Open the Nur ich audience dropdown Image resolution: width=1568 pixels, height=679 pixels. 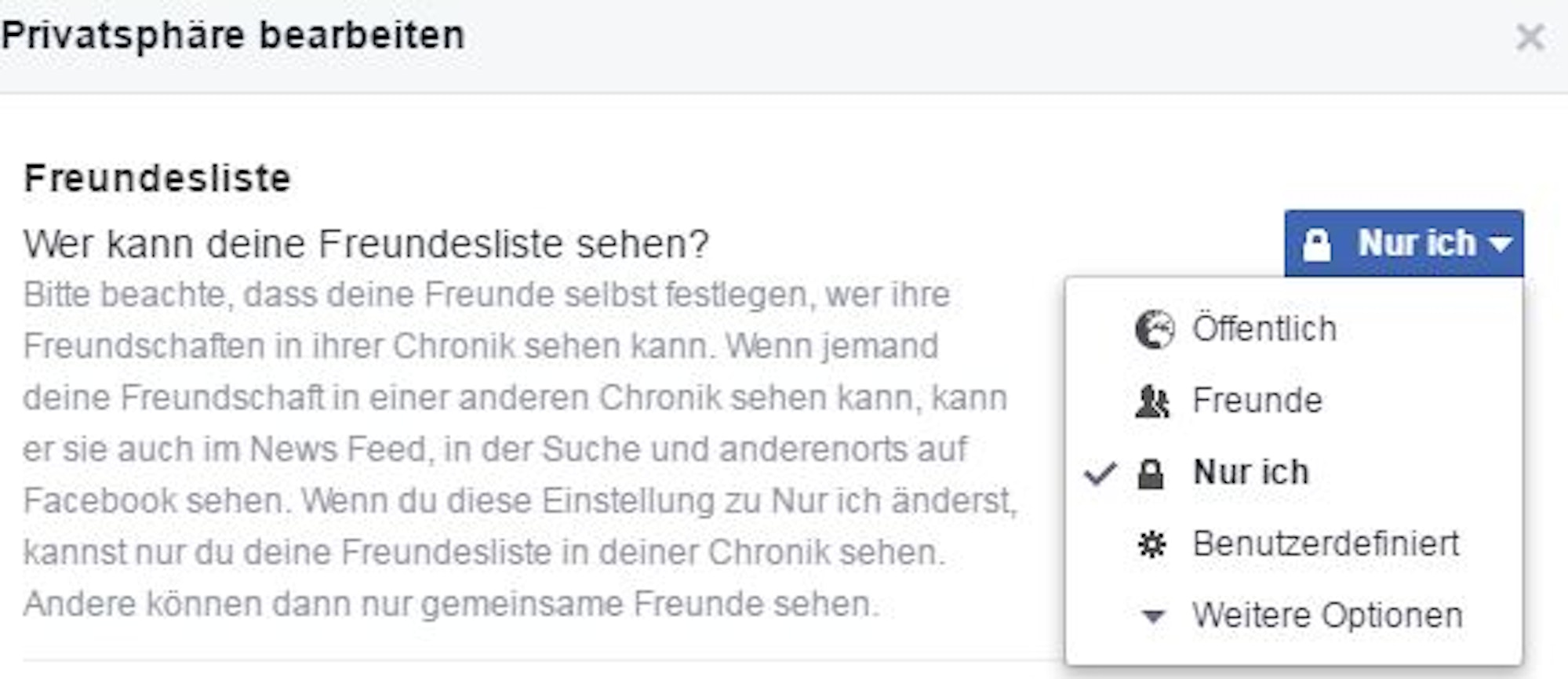coord(1404,243)
